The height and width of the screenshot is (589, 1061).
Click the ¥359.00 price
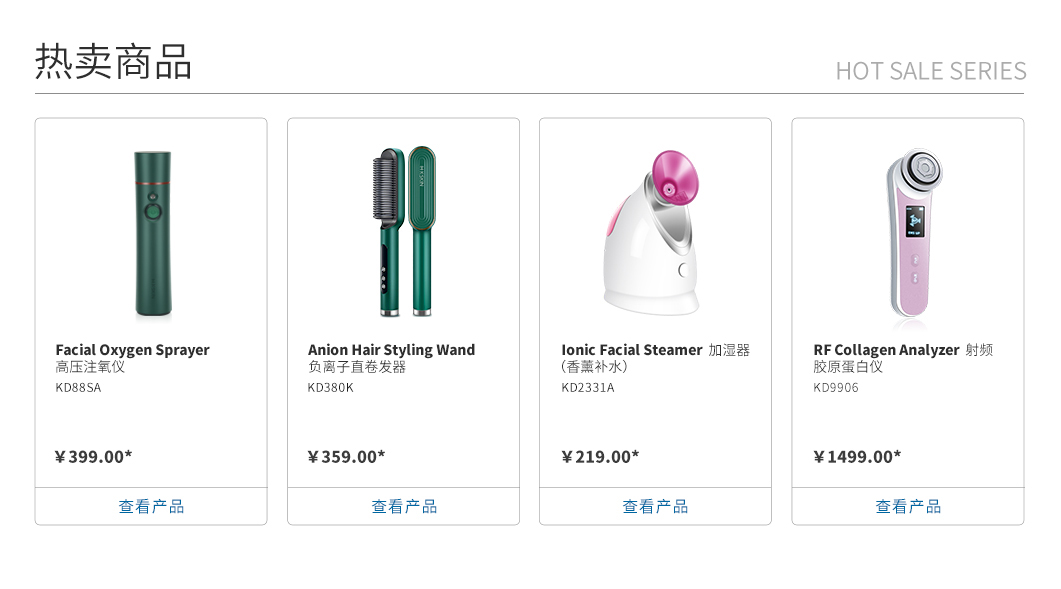click(346, 457)
